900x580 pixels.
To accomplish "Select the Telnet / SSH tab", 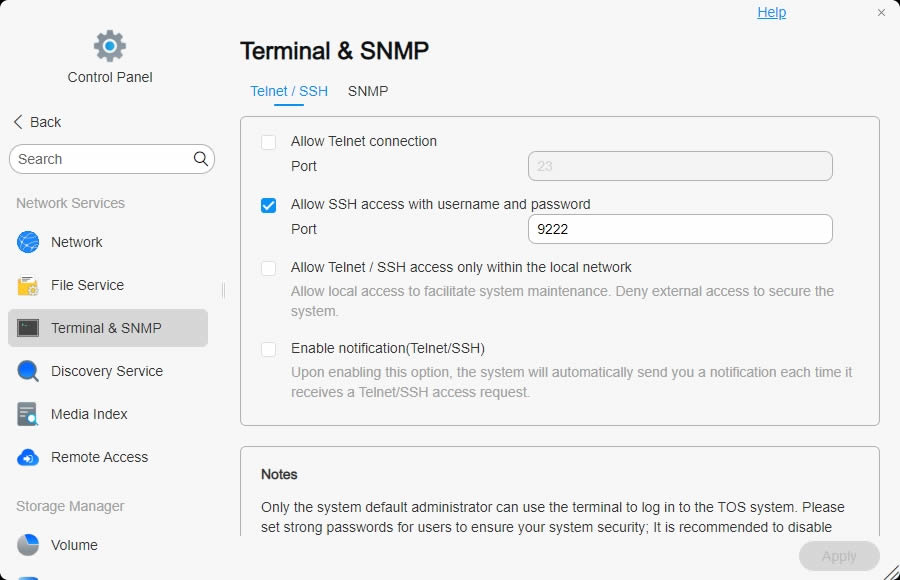I will point(289,91).
